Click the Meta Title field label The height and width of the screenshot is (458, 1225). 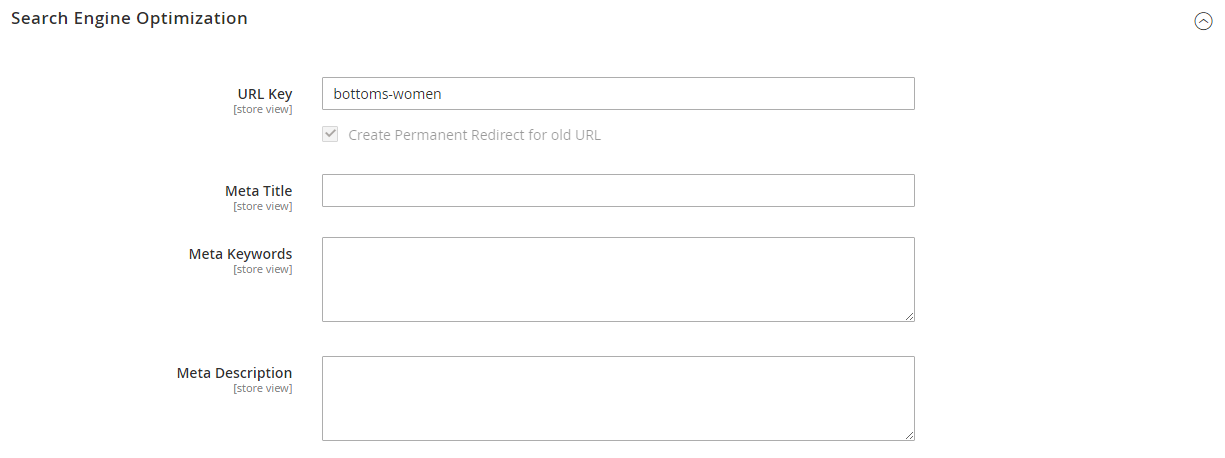(259, 191)
